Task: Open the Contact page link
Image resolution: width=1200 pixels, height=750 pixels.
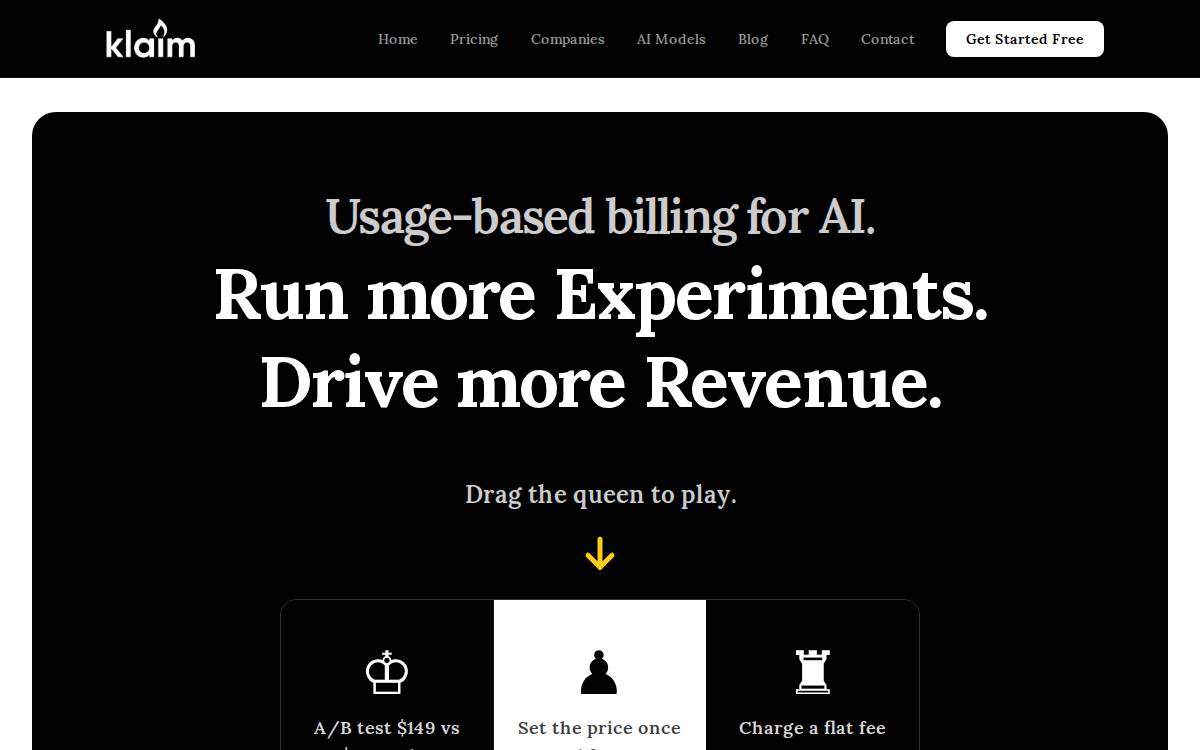Action: [888, 39]
